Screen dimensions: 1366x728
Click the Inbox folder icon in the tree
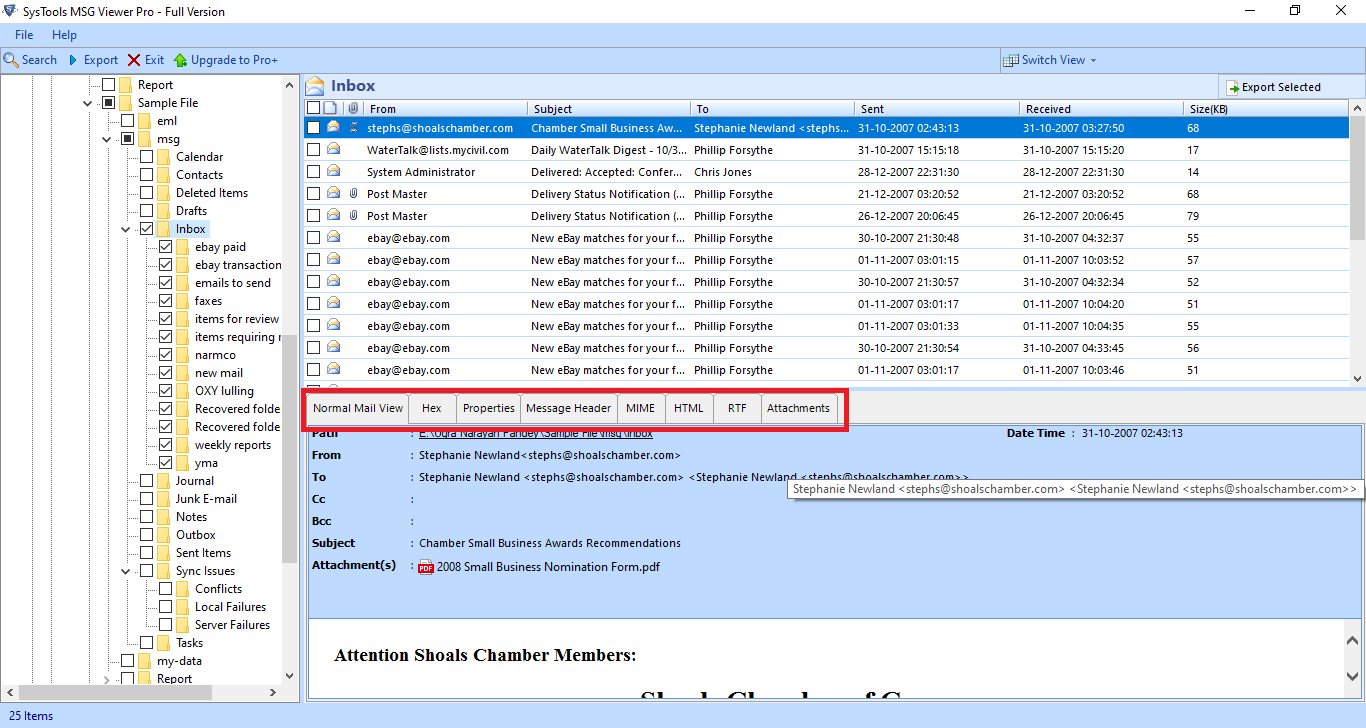[164, 229]
